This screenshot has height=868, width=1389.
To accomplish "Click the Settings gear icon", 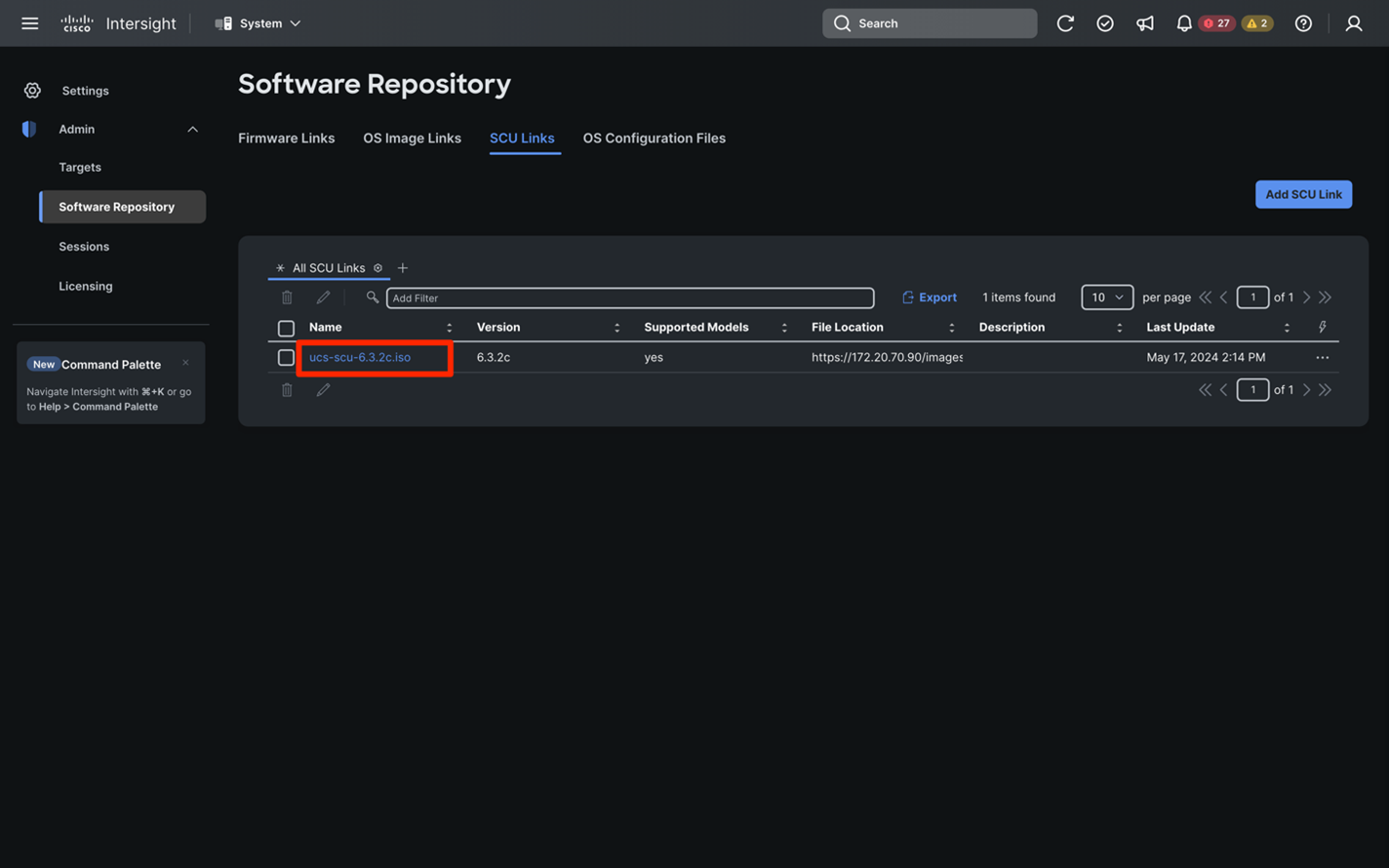I will click(32, 91).
